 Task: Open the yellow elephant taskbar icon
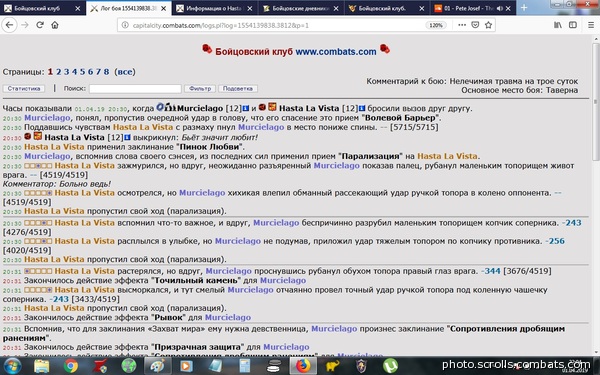point(332,366)
